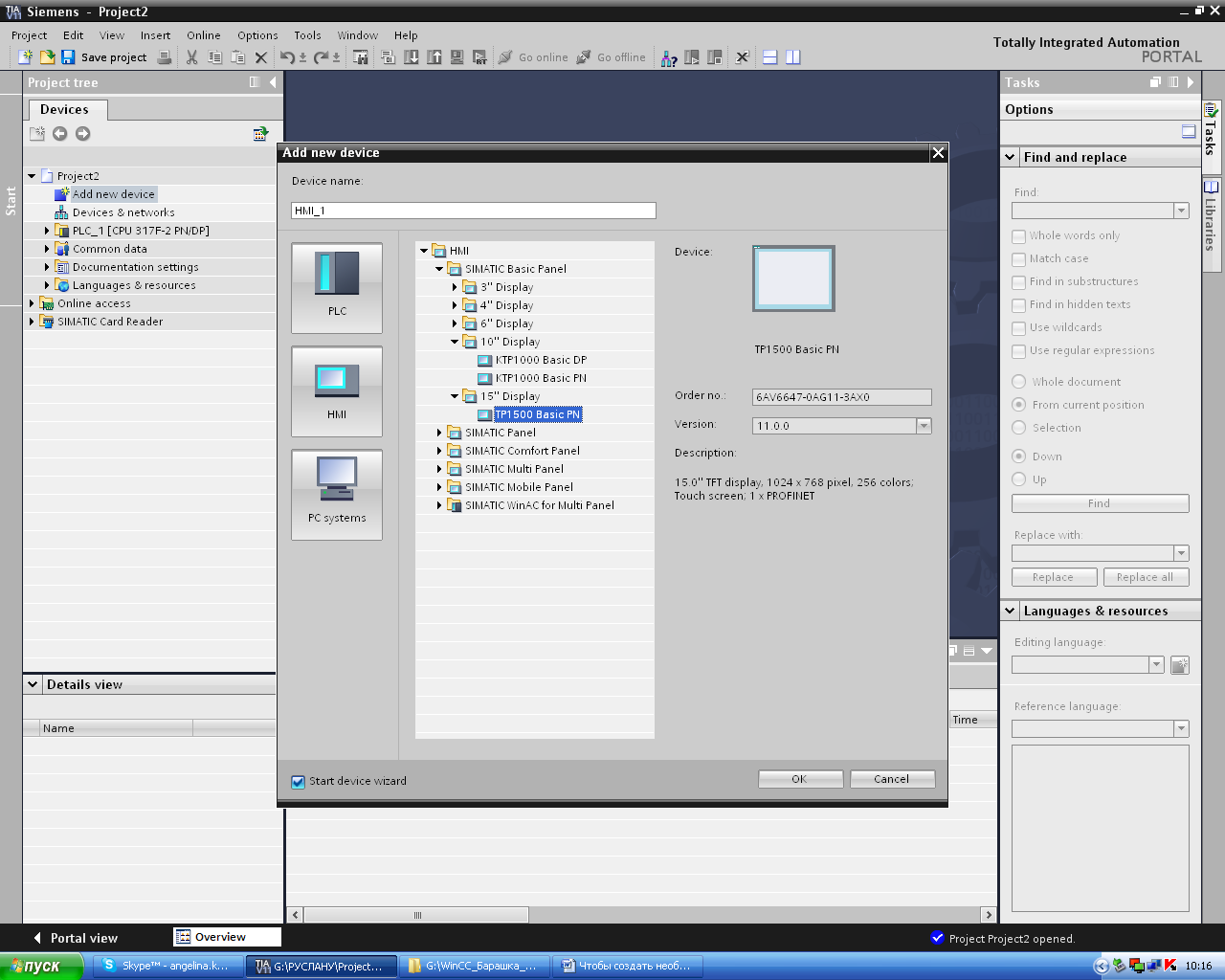Collapse the Languages & resources section
The image size is (1225, 980).
tap(1010, 611)
